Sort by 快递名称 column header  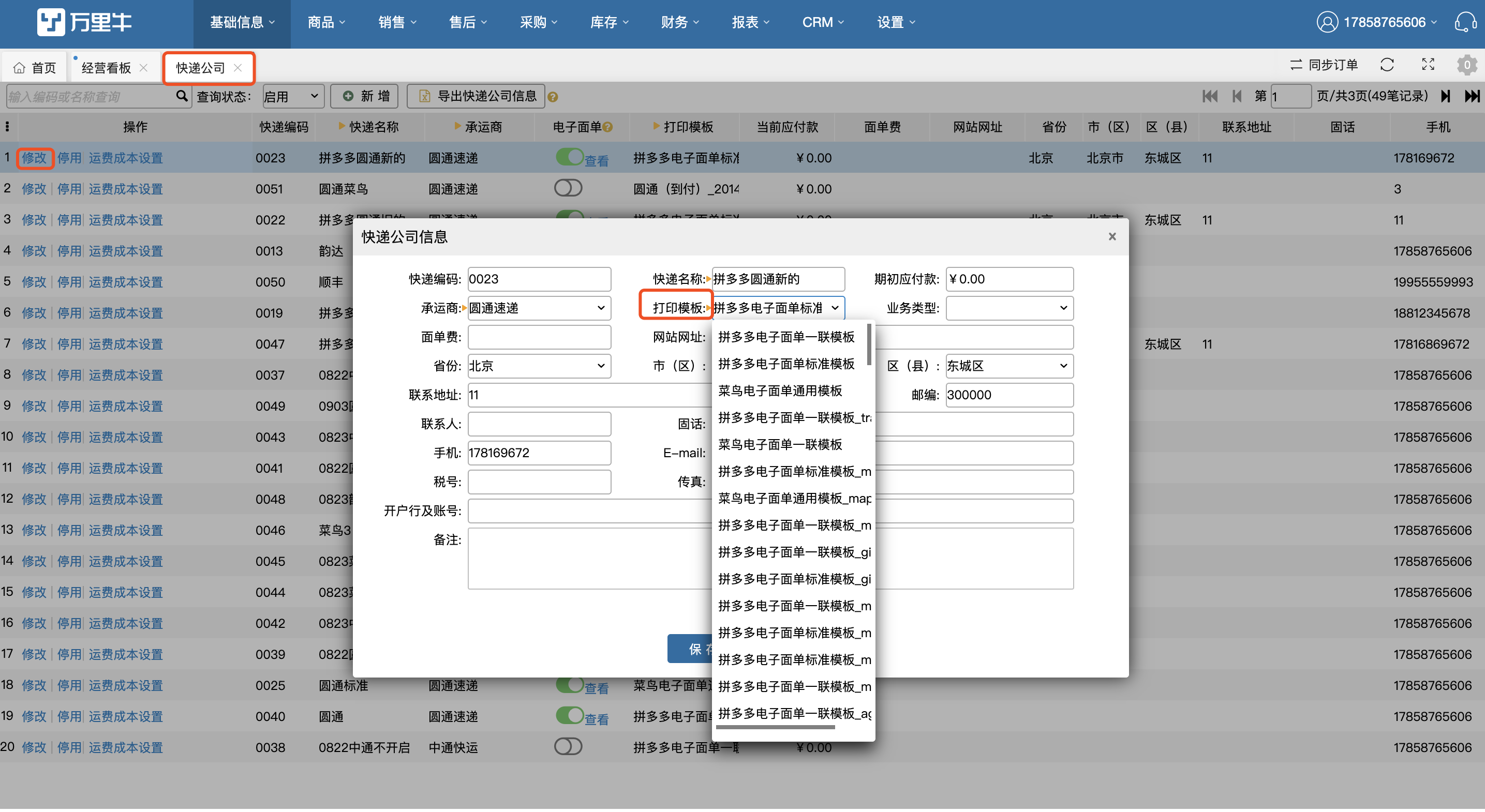click(x=369, y=126)
